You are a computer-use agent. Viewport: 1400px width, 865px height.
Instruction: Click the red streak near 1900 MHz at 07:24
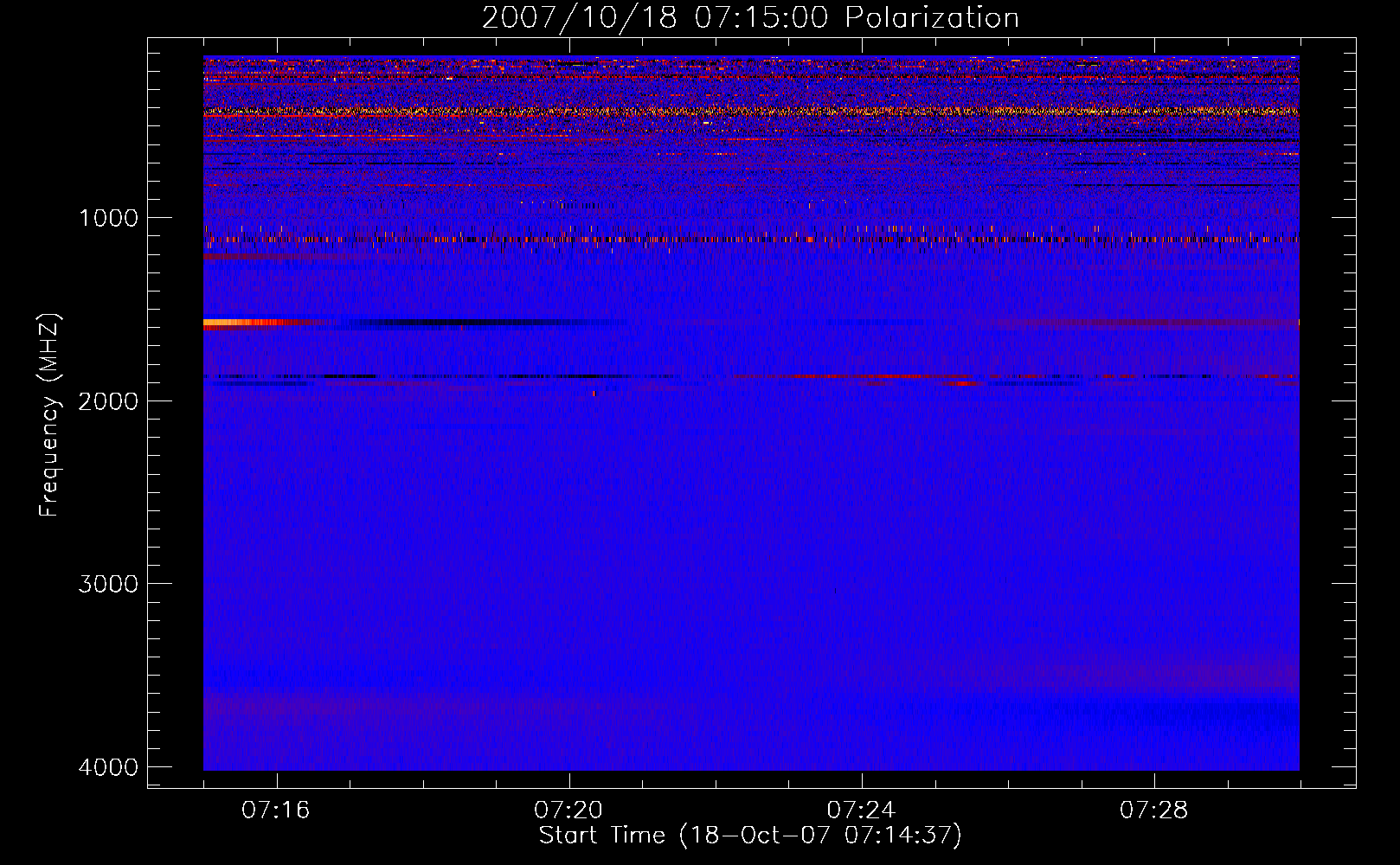pyautogui.click(x=865, y=377)
